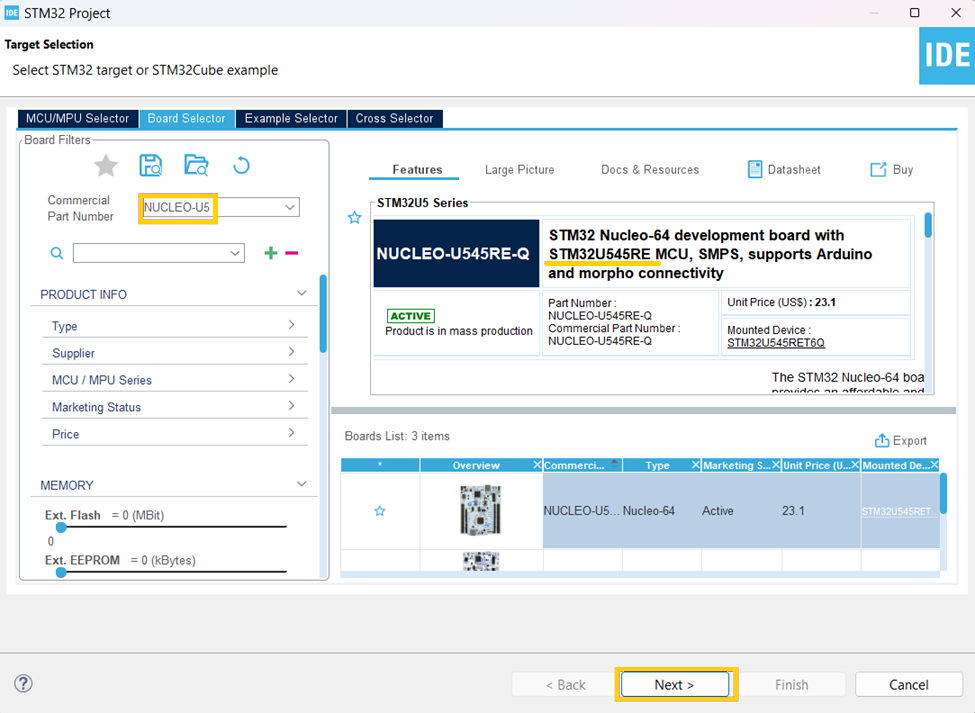Viewport: 975px width, 713px height.
Task: Click the favorites star in Board Filters
Action: [106, 165]
